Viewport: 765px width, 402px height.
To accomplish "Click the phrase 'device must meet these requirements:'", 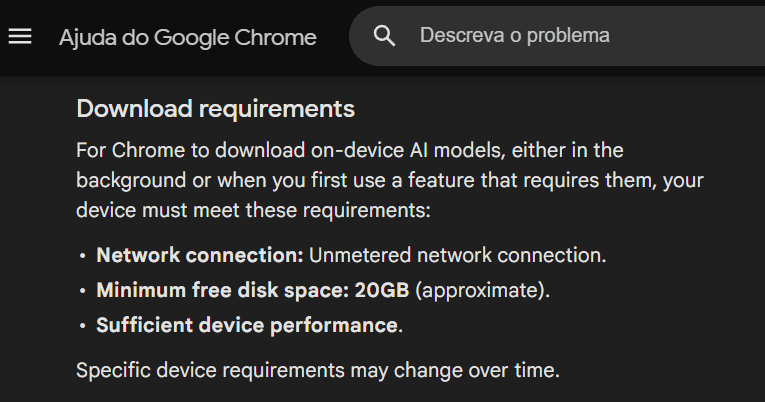I will pyautogui.click(x=253, y=211).
